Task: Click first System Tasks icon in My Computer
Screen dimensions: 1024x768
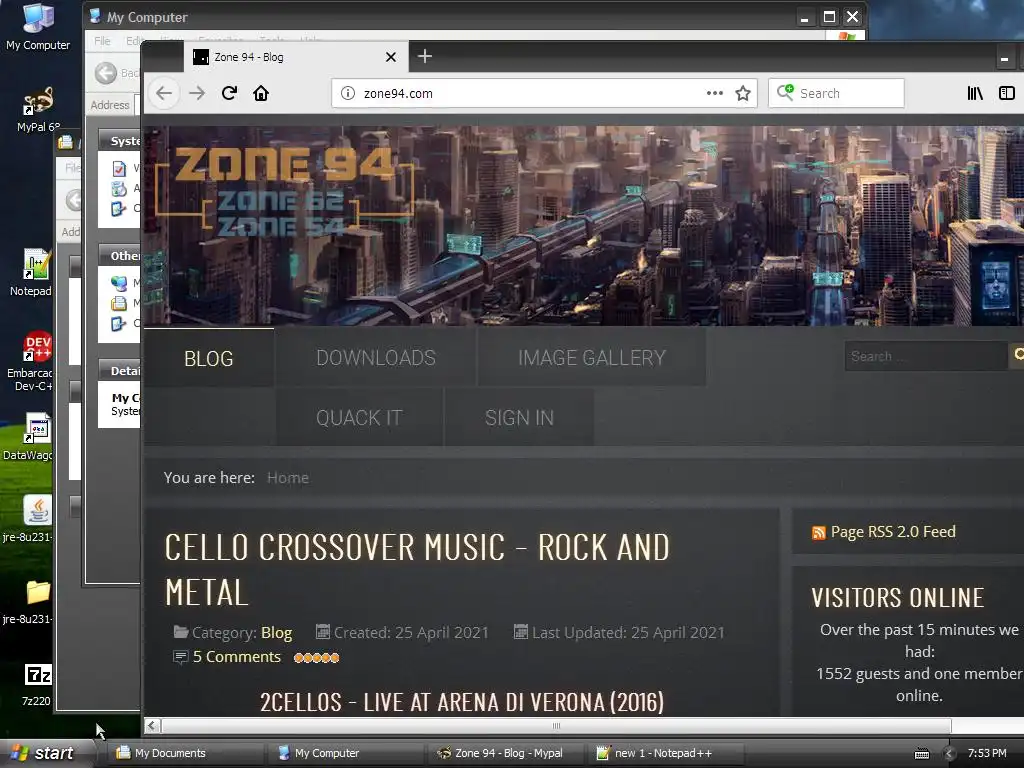Action: coord(119,169)
